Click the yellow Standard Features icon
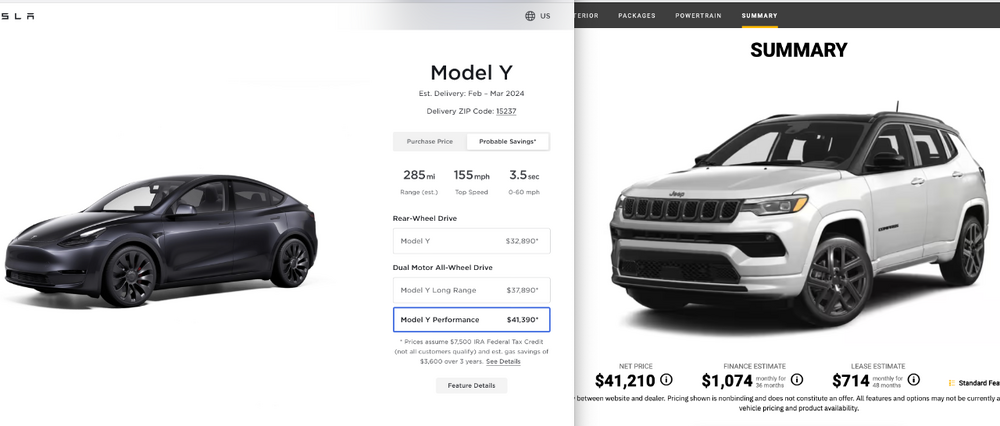 pyautogui.click(x=952, y=383)
